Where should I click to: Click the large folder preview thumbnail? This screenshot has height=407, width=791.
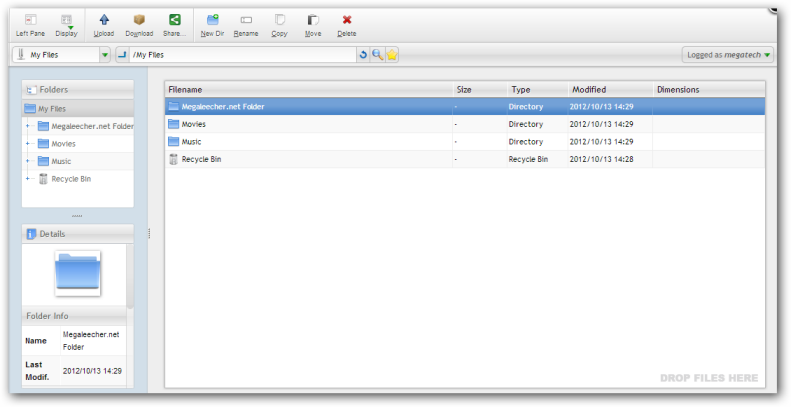(x=78, y=273)
